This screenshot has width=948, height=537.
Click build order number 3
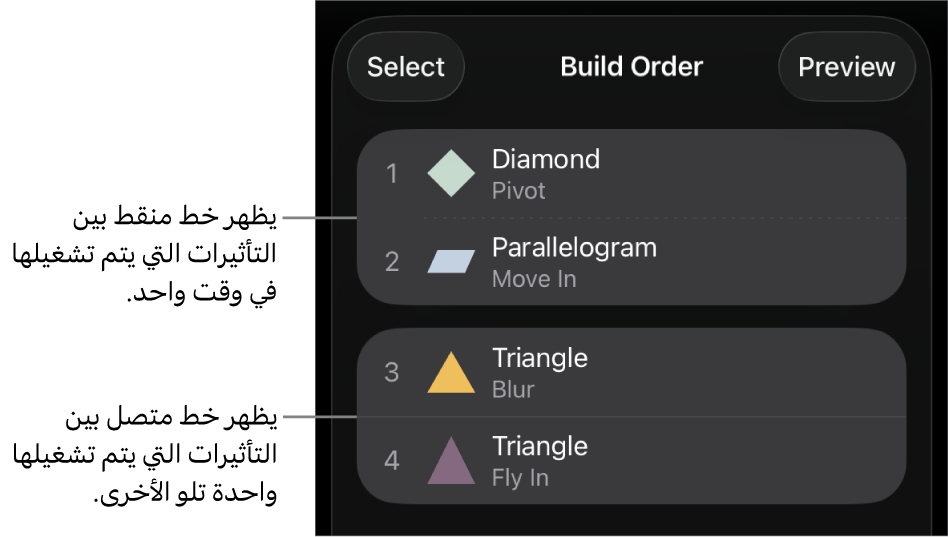[x=392, y=373]
